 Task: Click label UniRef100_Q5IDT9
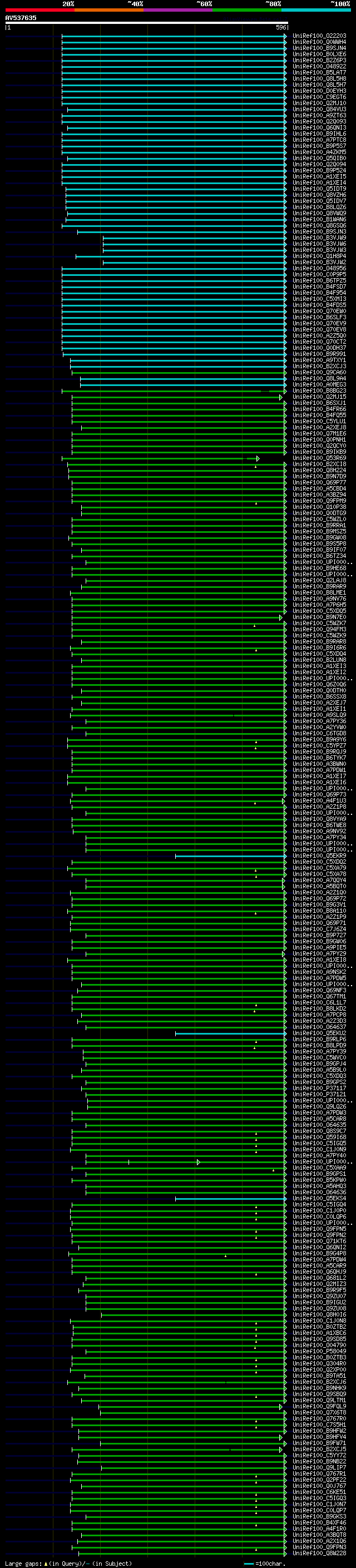point(319,189)
